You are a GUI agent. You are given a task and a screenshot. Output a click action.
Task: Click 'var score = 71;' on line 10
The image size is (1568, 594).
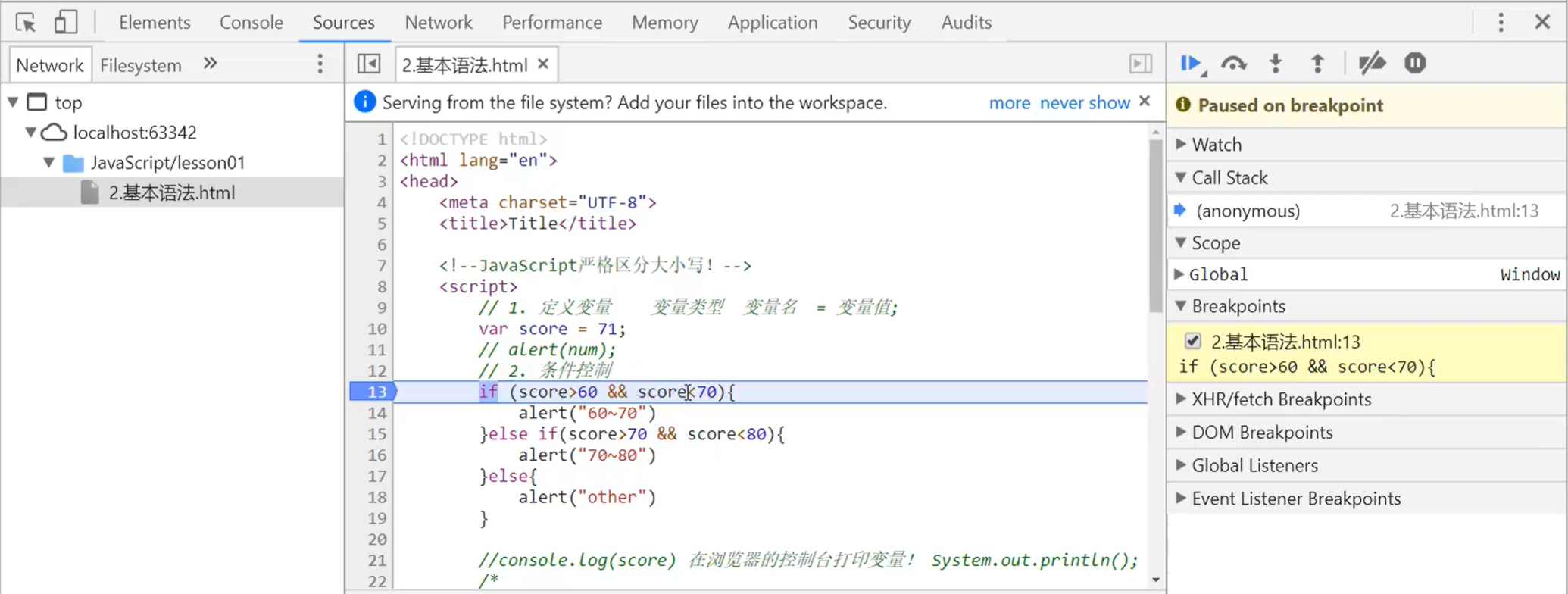[x=552, y=329]
